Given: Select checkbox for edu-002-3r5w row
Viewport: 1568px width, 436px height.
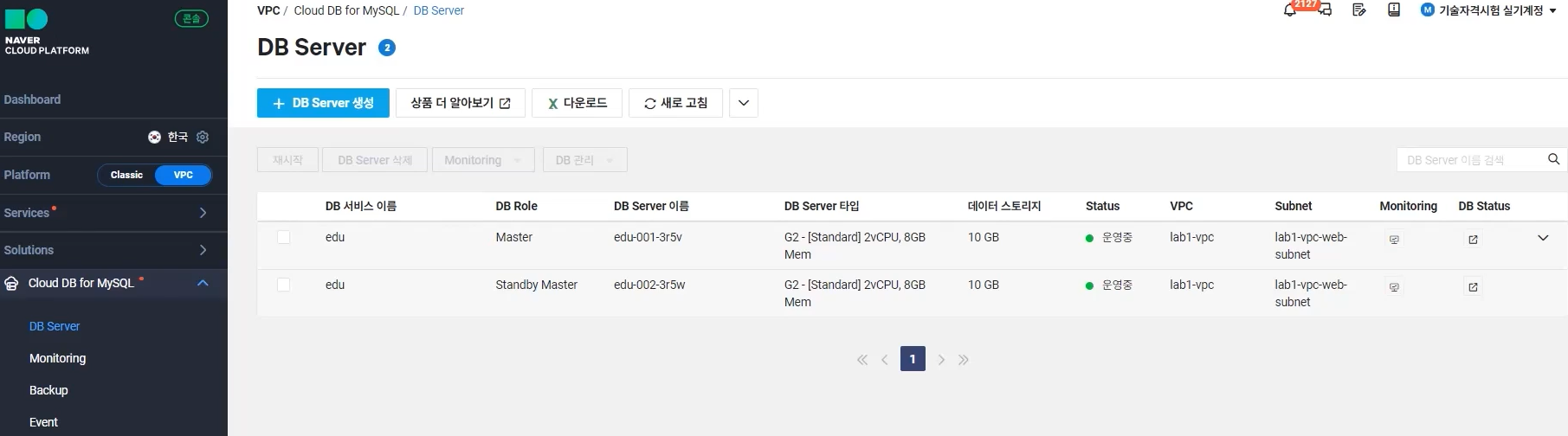Looking at the screenshot, I should (283, 285).
